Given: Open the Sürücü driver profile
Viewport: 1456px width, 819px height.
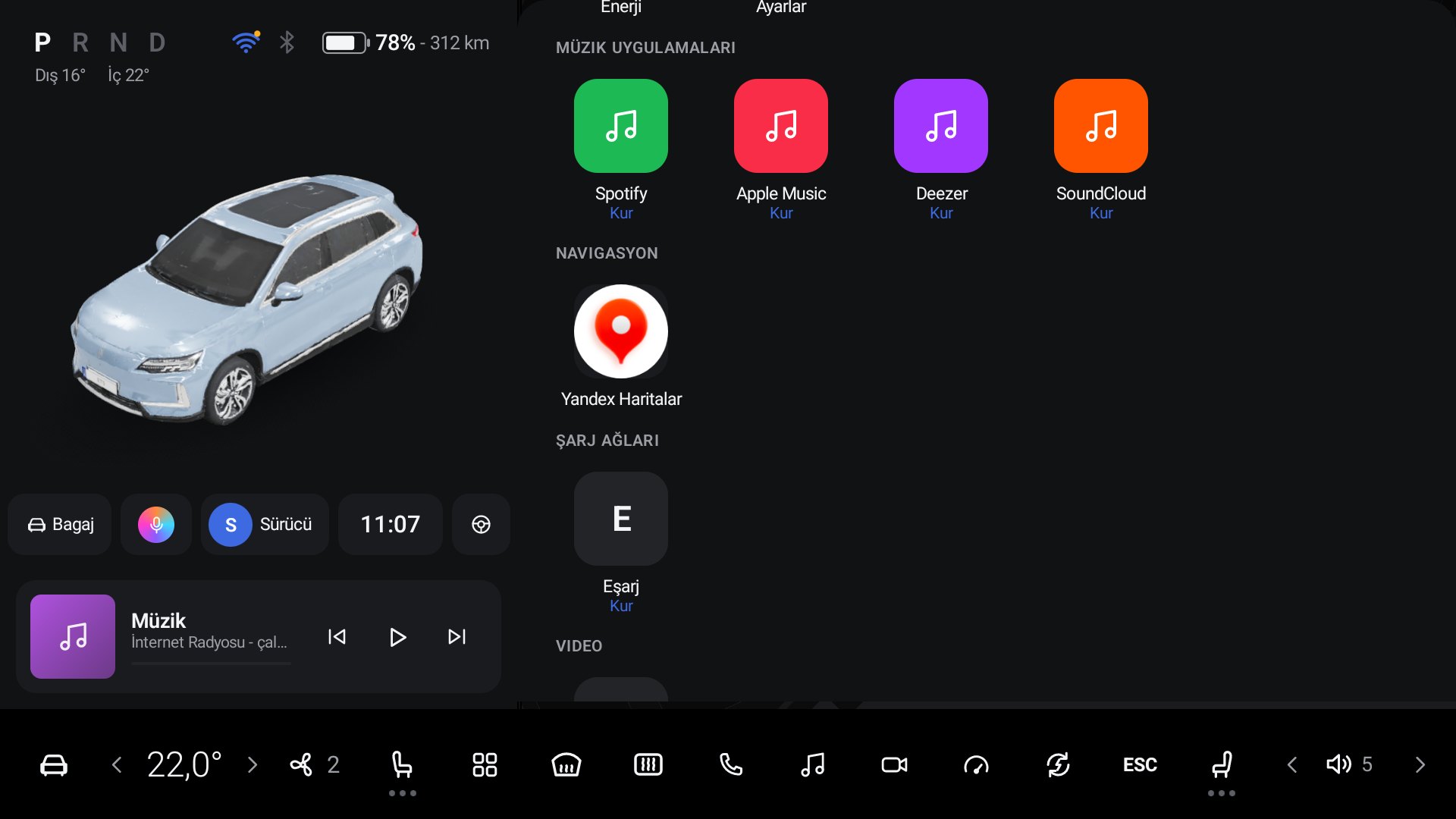Looking at the screenshot, I should pyautogui.click(x=265, y=524).
